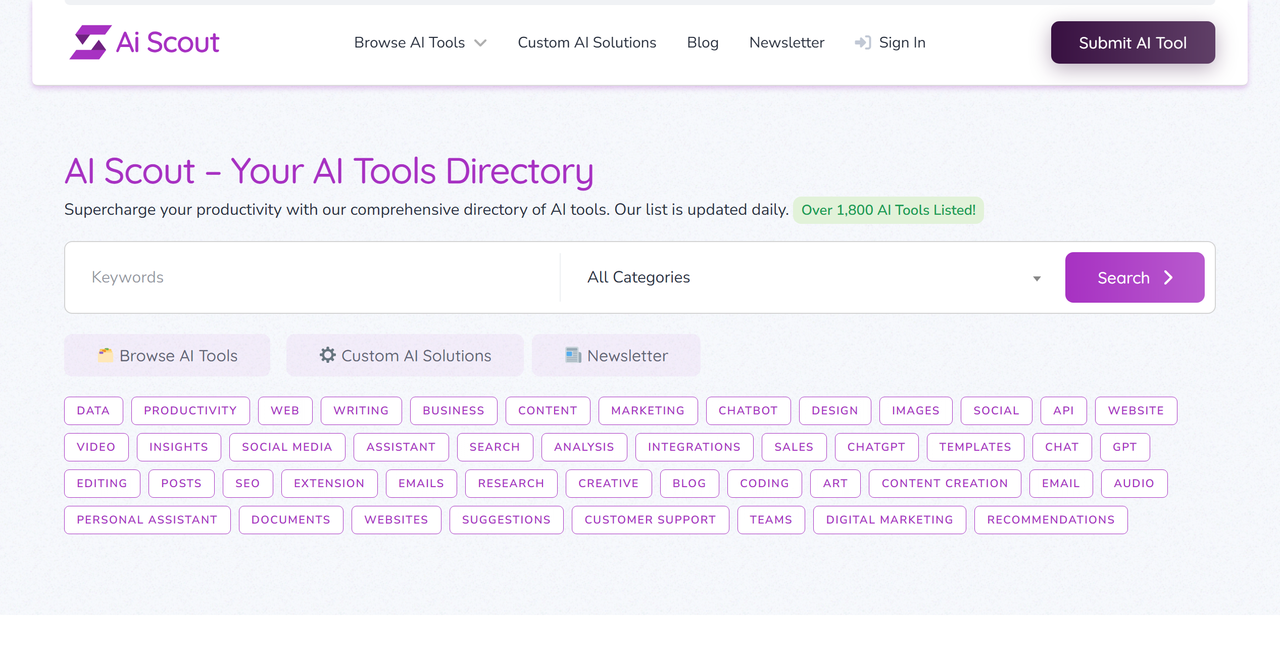Choose the CHATBOT tag
The image size is (1280, 662).
click(x=748, y=410)
